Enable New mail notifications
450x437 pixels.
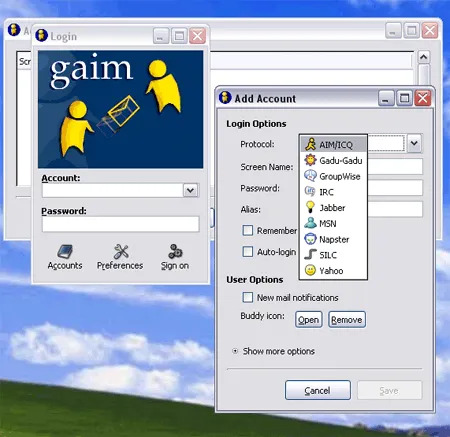[248, 297]
